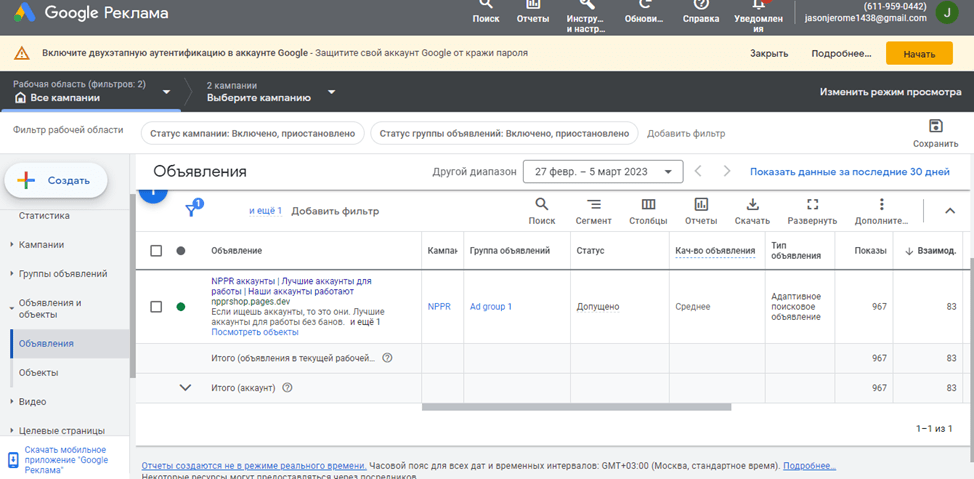Open the NPPR campaign link

pyautogui.click(x=439, y=306)
